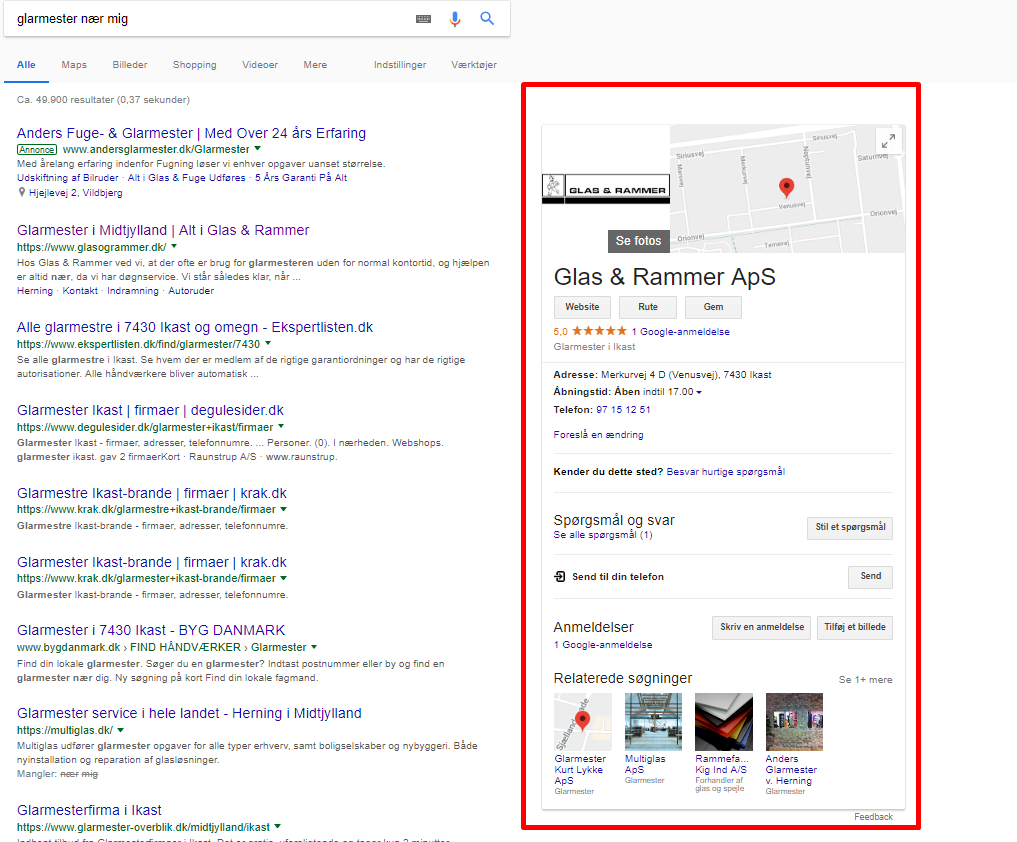Viewport: 1017px width, 842px height.
Task: Open Værktøjer options
Action: [x=474, y=65]
